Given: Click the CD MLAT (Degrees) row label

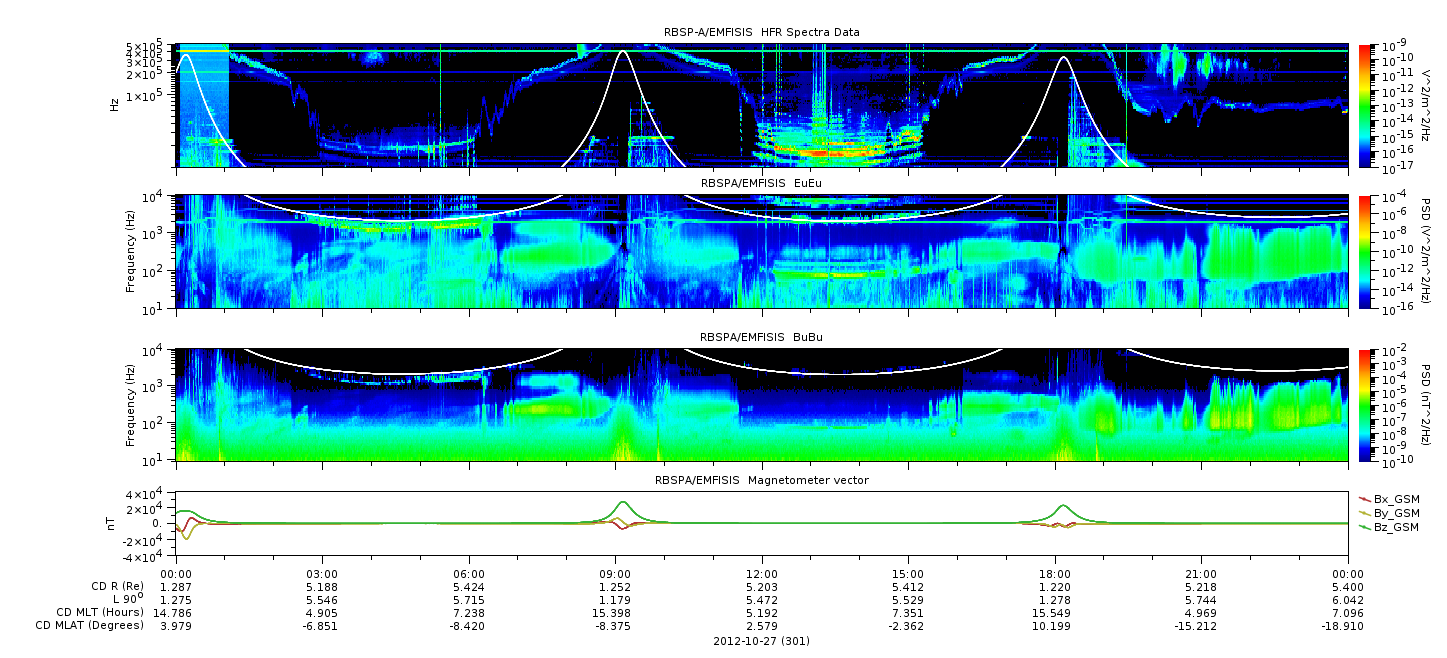Looking at the screenshot, I should click(90, 626).
